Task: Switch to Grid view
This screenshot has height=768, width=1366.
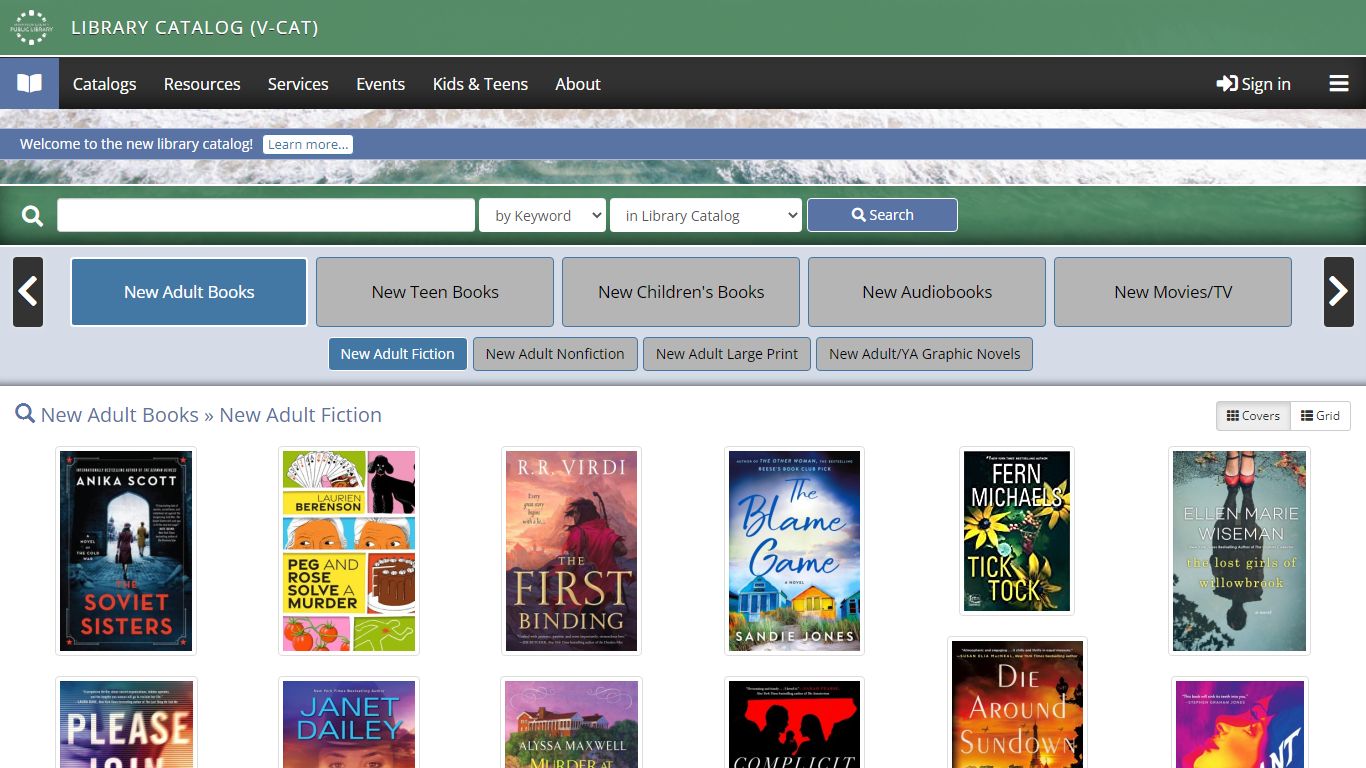Action: 1320,416
